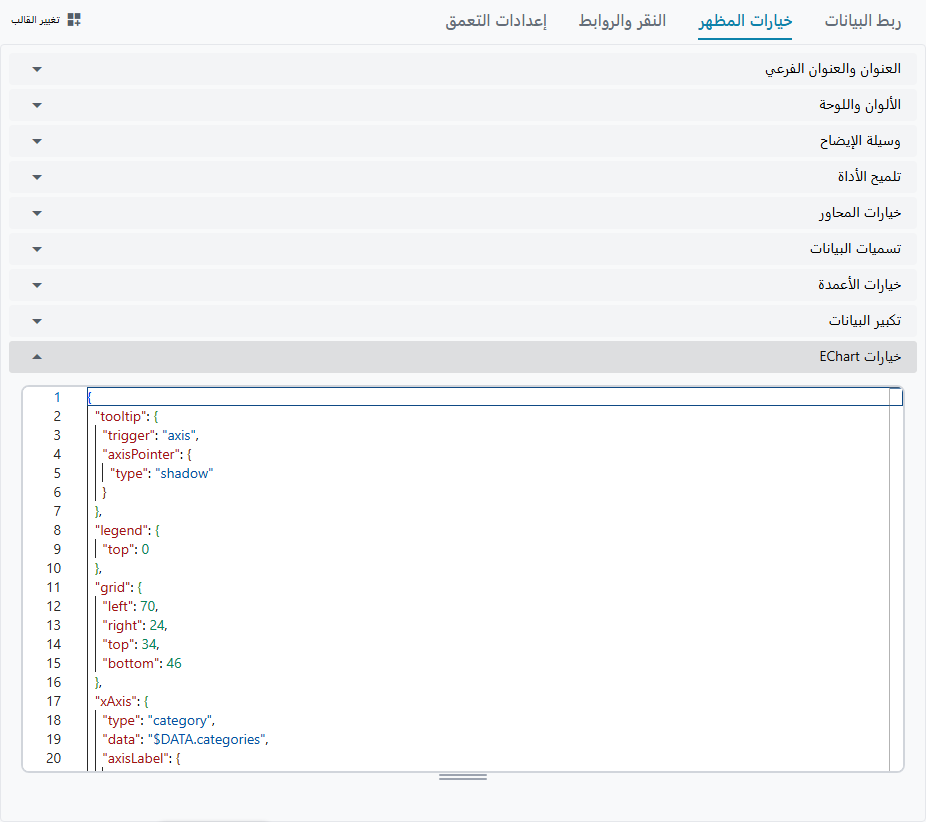
Task: Expand the خيارات المحاور section arrow
Action: pos(37,213)
